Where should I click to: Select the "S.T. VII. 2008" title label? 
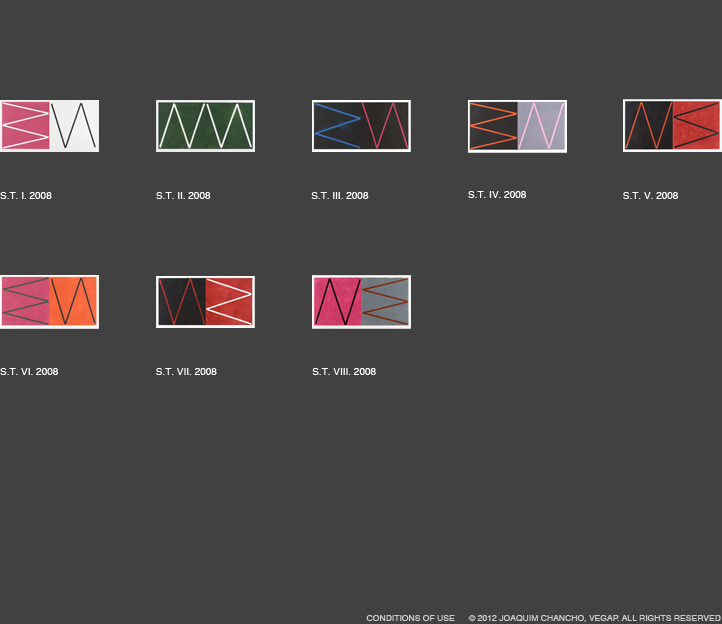pos(186,372)
